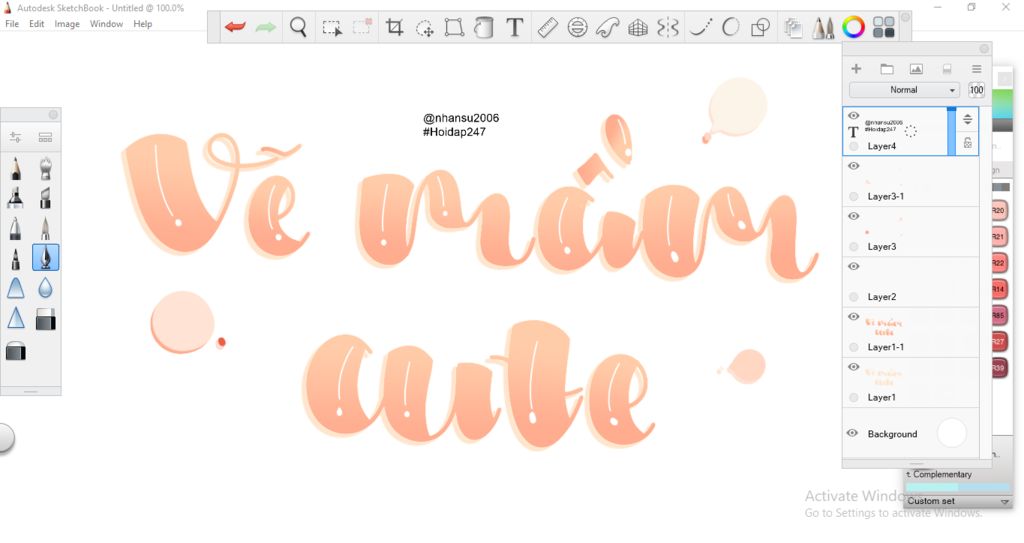This screenshot has width=1024, height=543.
Task: Open the Color Wheel editor
Action: pyautogui.click(x=853, y=27)
